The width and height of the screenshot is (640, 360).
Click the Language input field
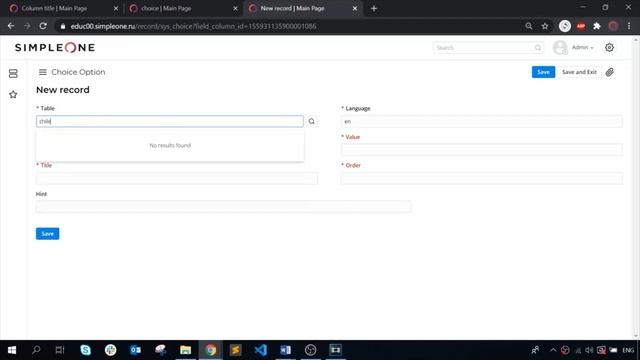[x=482, y=121]
